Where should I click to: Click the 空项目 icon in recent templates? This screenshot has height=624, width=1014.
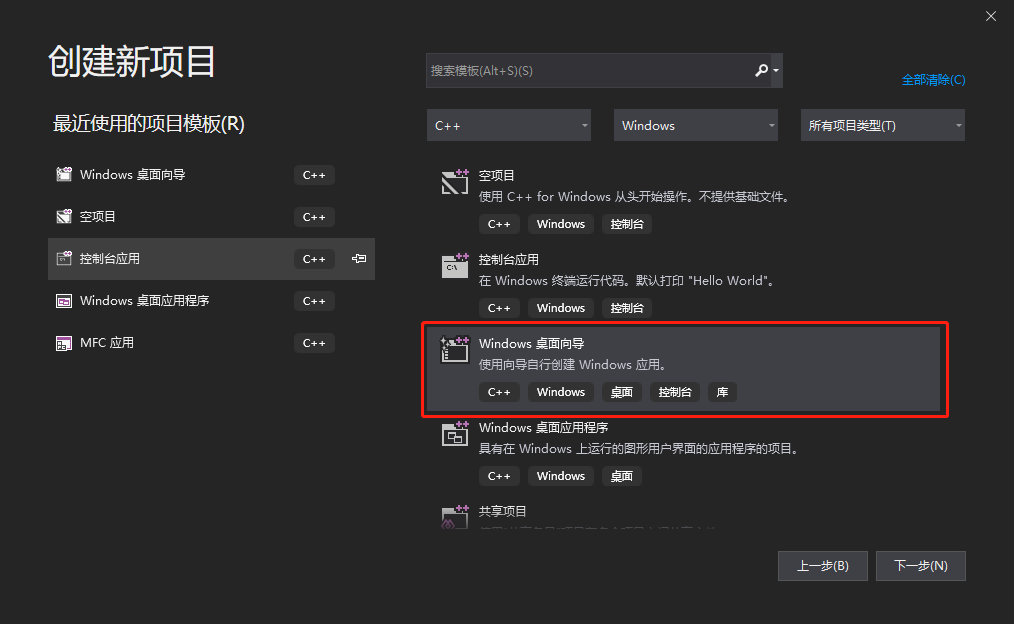tap(63, 217)
